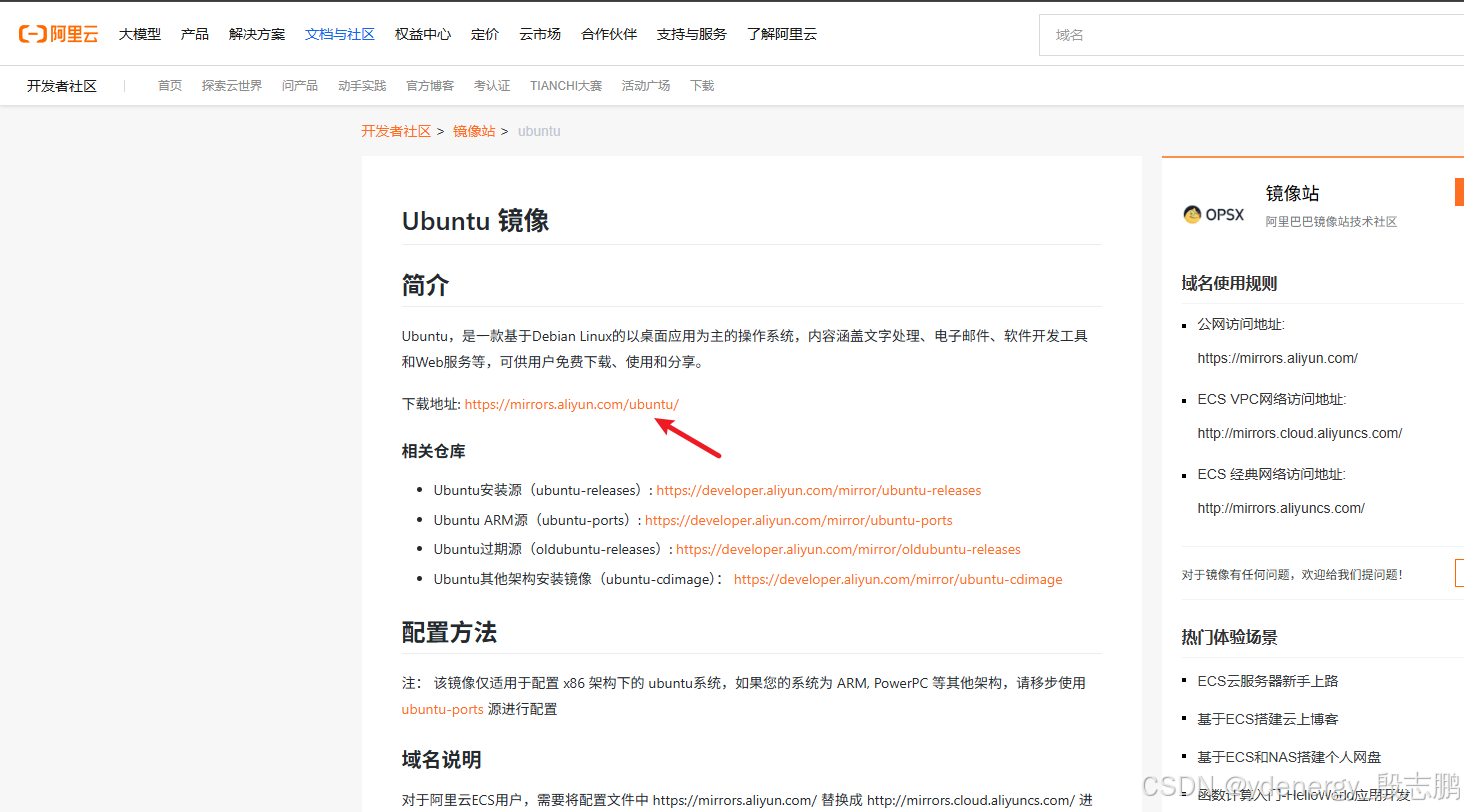This screenshot has height=812, width=1464.
Task: Open the 文档与社区 menu
Action: pyautogui.click(x=340, y=34)
